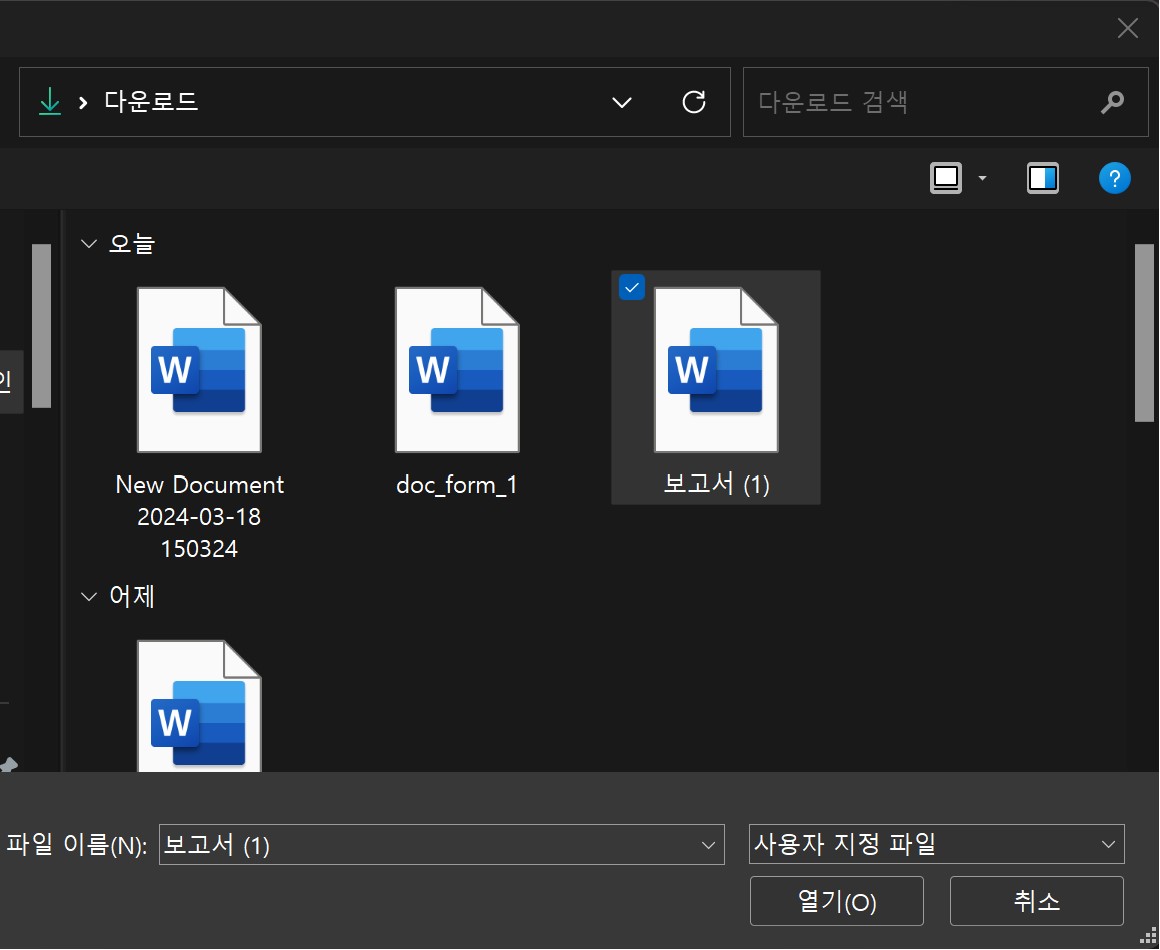Viewport: 1160px width, 950px height.
Task: Click the navigation pane scrollbar
Action: click(x=41, y=326)
